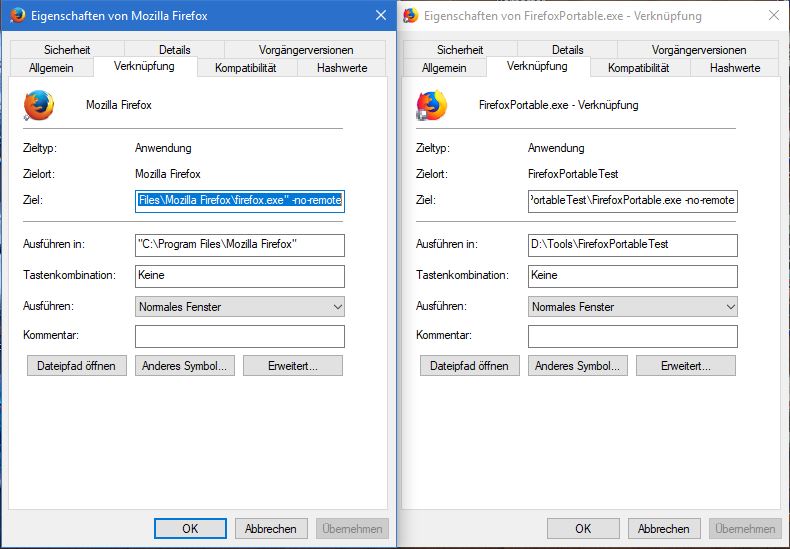Expand Normales Fenster dropdown in FirefoxPortable.exe window
Viewport: 790px width, 549px height.
pyautogui.click(x=633, y=307)
